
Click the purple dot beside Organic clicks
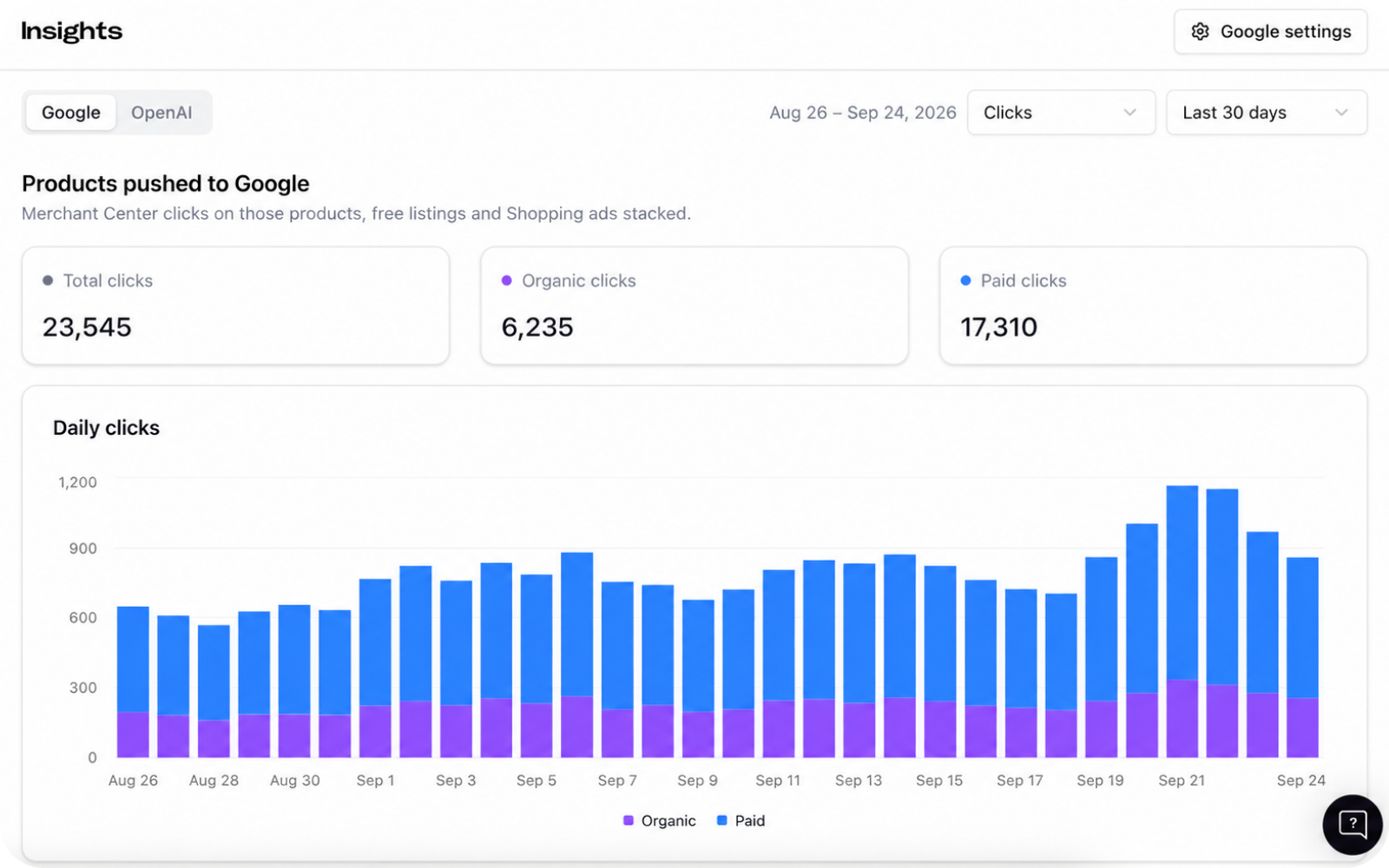coord(507,280)
